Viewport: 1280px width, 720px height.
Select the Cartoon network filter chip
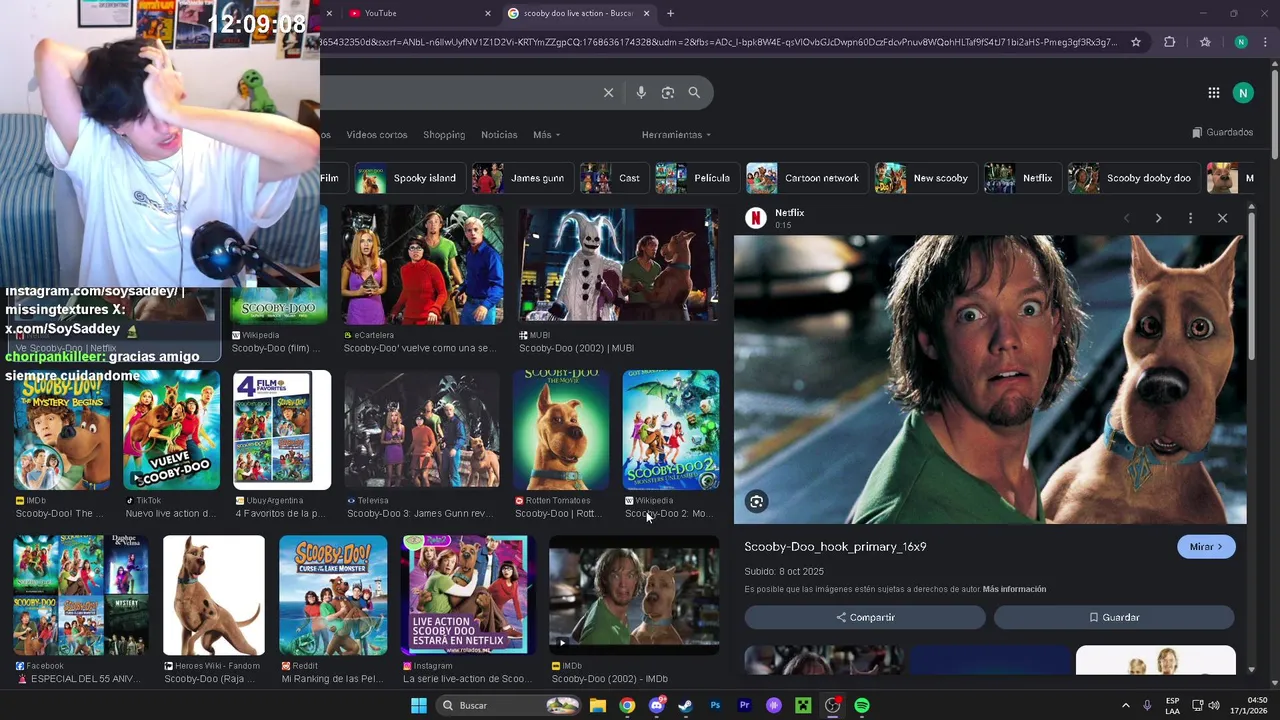(x=806, y=178)
